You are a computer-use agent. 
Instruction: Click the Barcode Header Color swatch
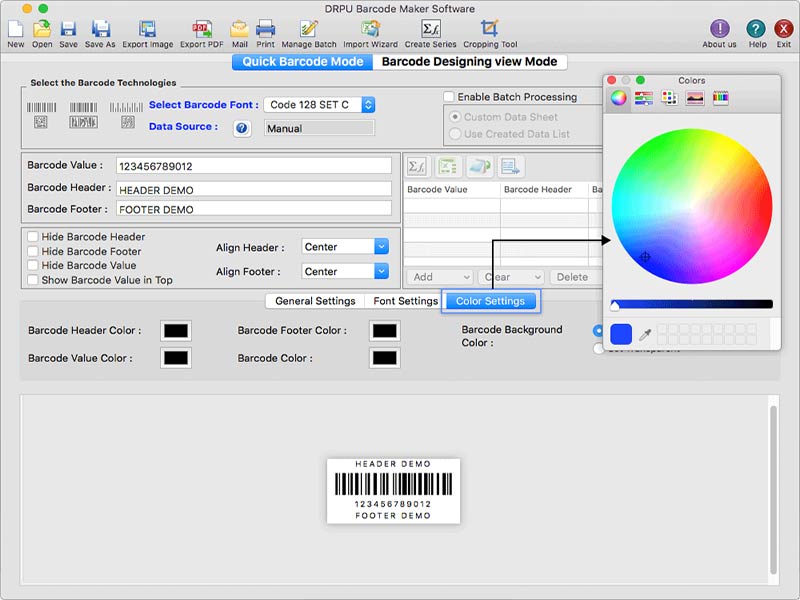(x=176, y=331)
